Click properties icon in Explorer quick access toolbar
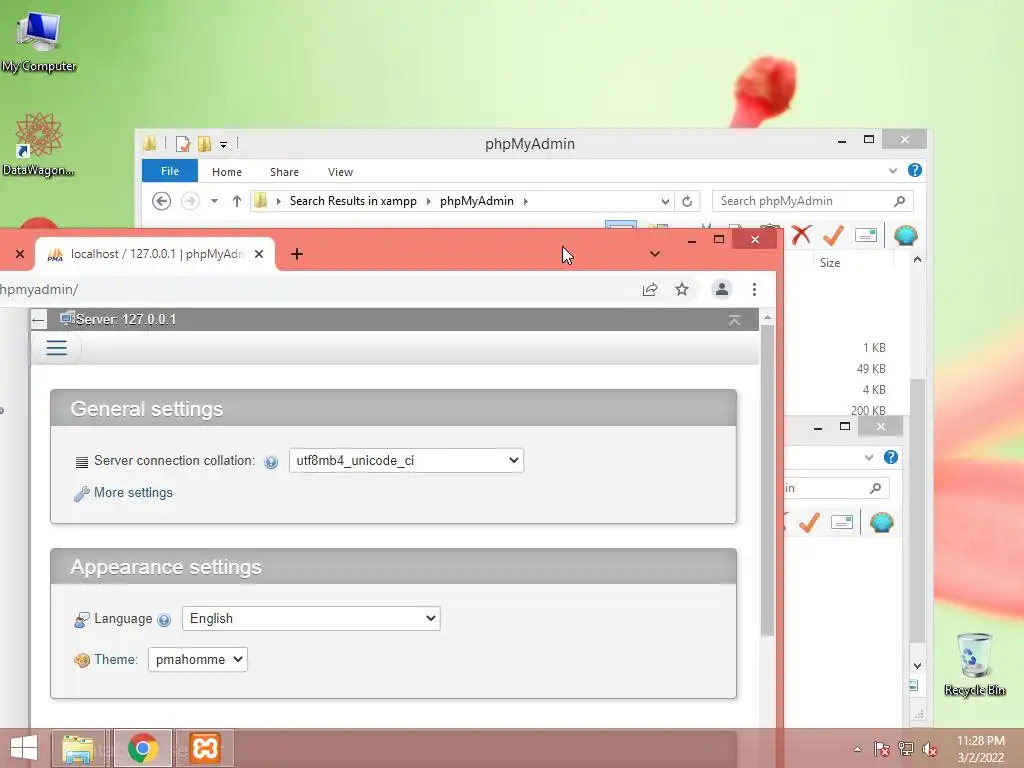The image size is (1024, 768). [184, 144]
